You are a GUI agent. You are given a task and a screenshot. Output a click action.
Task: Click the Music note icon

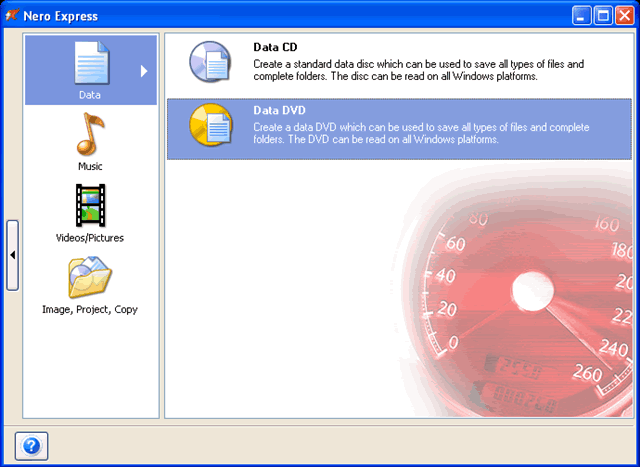point(90,134)
